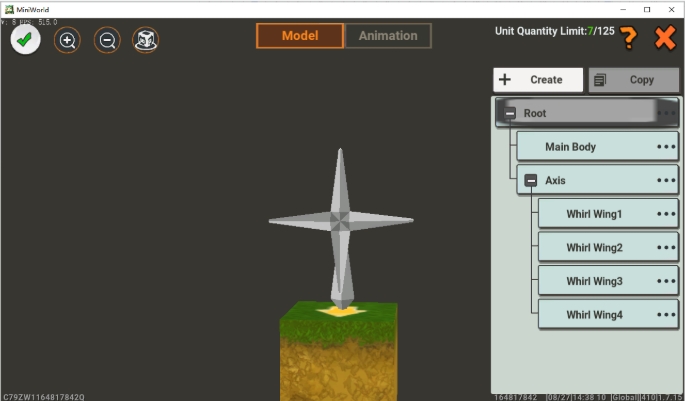Select Whirl Wing2 in the hierarchy
685x401 pixels.
tap(594, 248)
